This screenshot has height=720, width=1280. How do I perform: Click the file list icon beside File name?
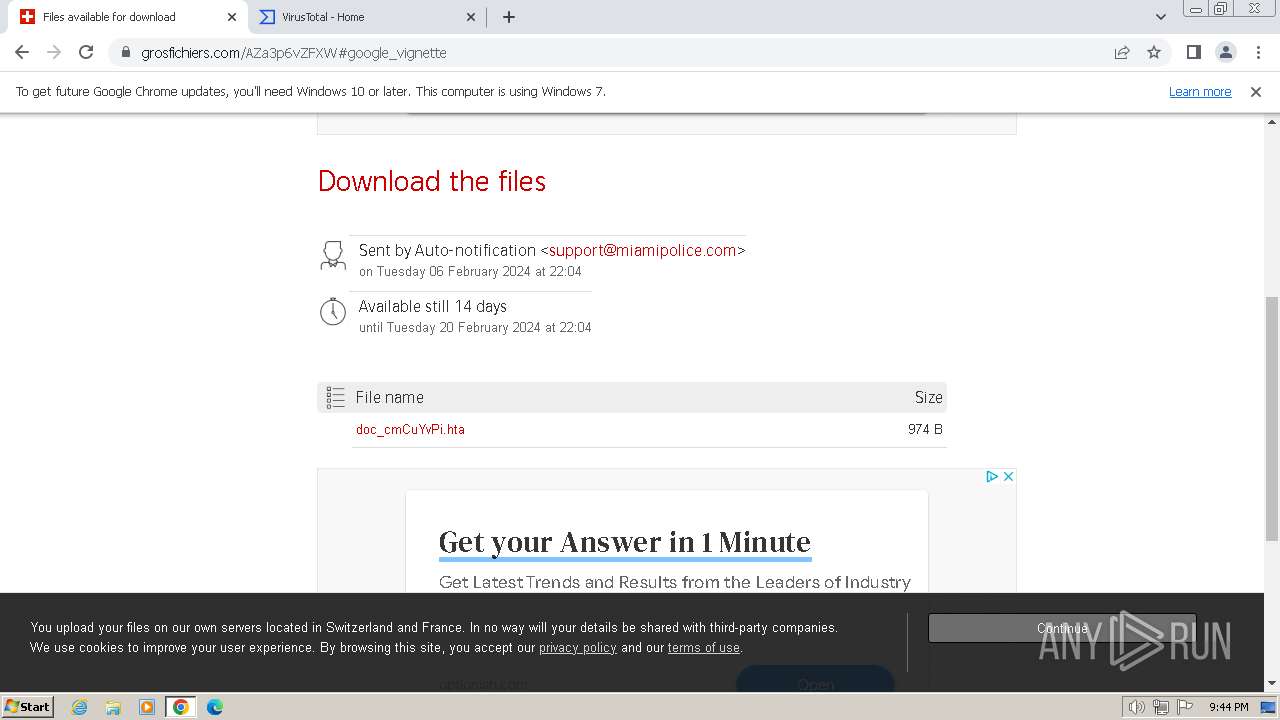335,397
